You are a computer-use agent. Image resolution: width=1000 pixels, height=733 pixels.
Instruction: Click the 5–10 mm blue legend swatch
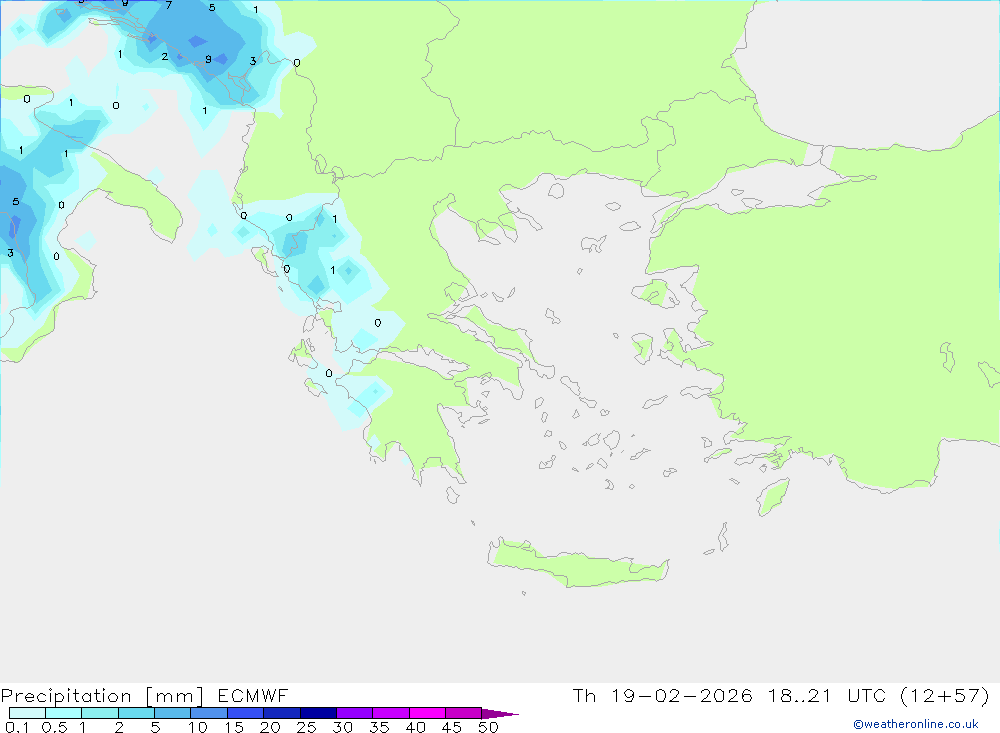(172, 713)
